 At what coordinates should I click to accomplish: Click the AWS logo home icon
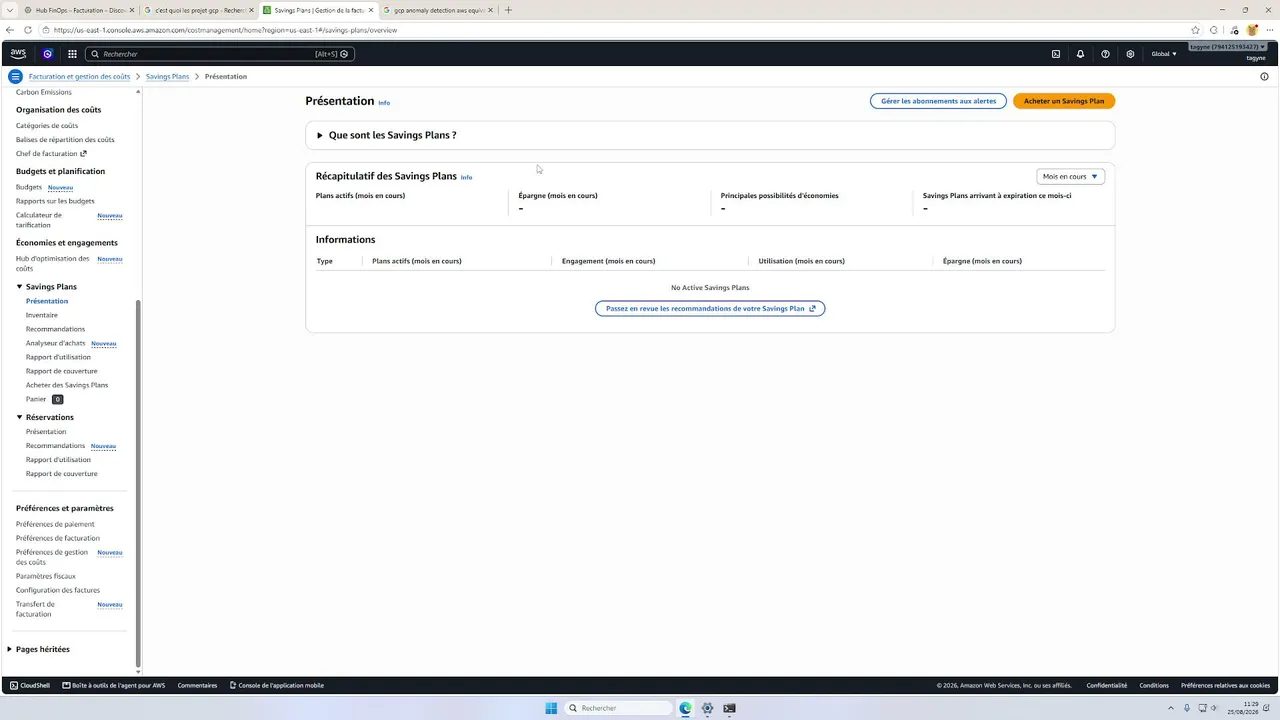tap(18, 54)
